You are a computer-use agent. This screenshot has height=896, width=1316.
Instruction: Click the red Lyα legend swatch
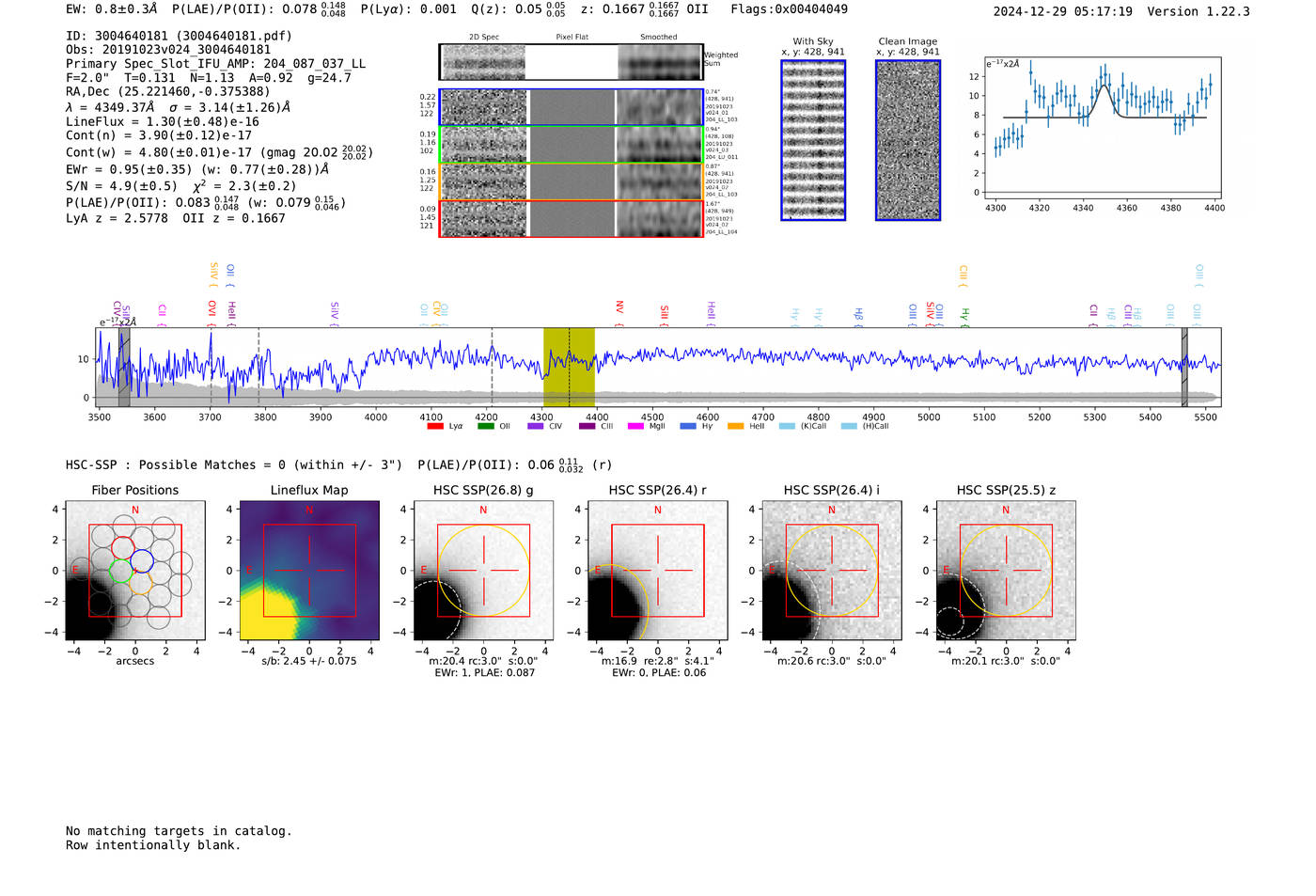click(x=435, y=426)
